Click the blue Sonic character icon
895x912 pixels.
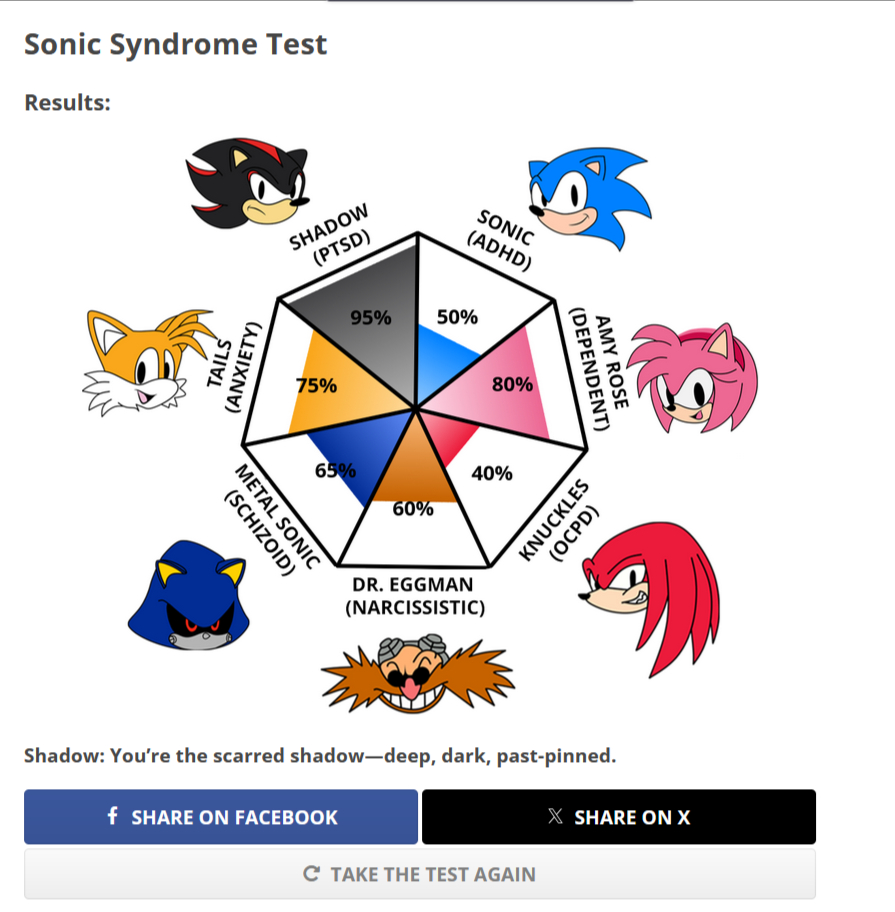click(x=588, y=196)
